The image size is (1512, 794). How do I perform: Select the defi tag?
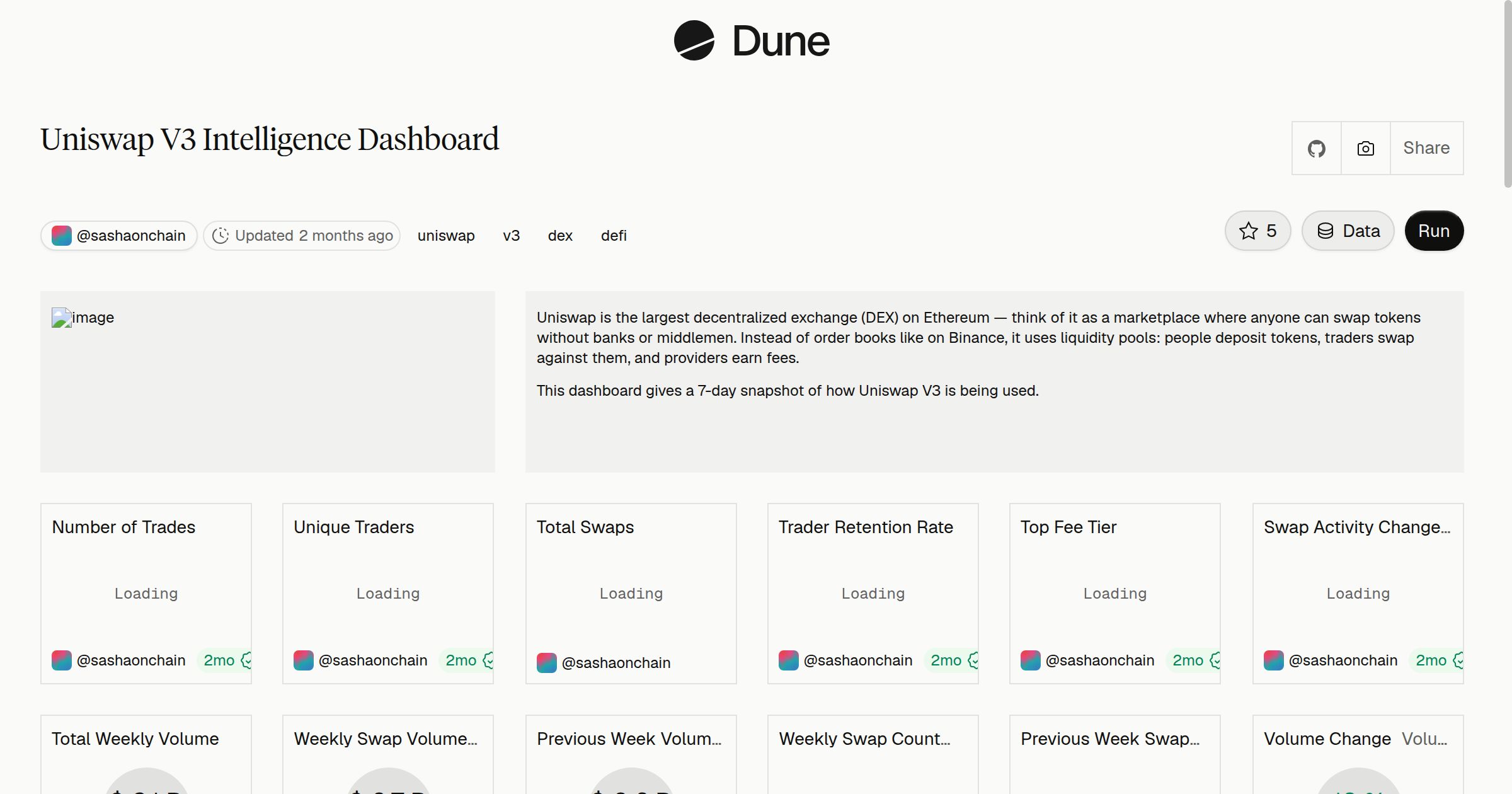614,236
